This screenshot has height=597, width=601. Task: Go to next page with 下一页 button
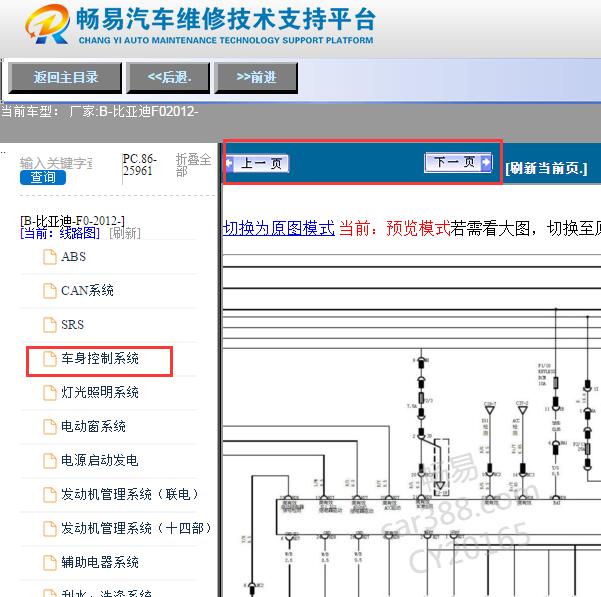(x=458, y=162)
